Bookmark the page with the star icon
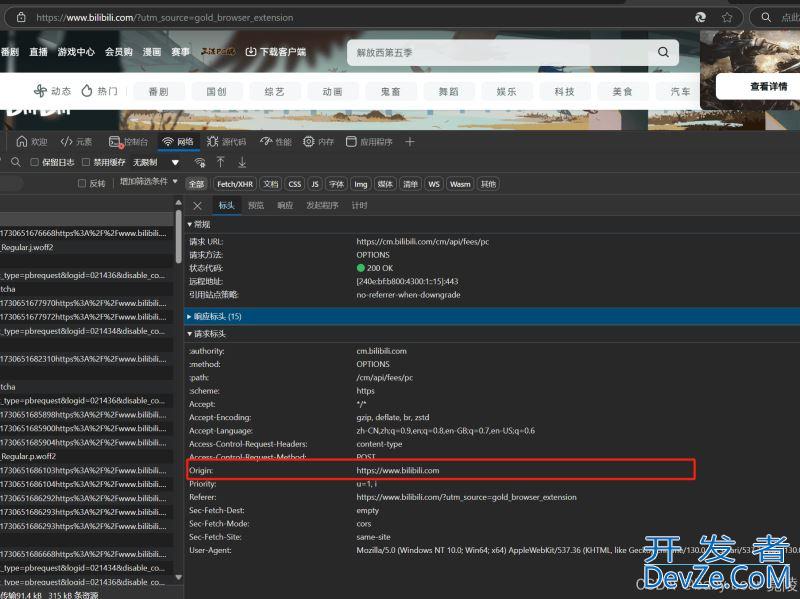Viewport: 800px width, 599px height. click(727, 17)
